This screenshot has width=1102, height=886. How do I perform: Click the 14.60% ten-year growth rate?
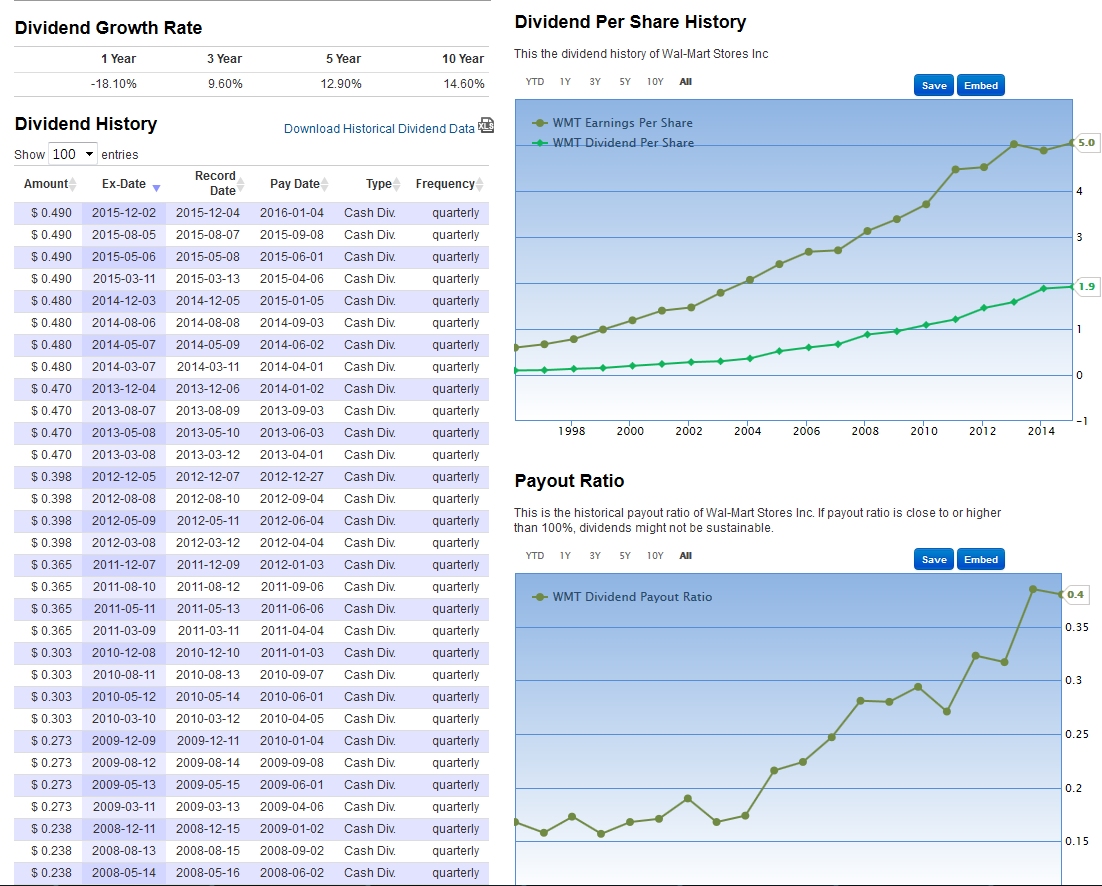pos(463,84)
